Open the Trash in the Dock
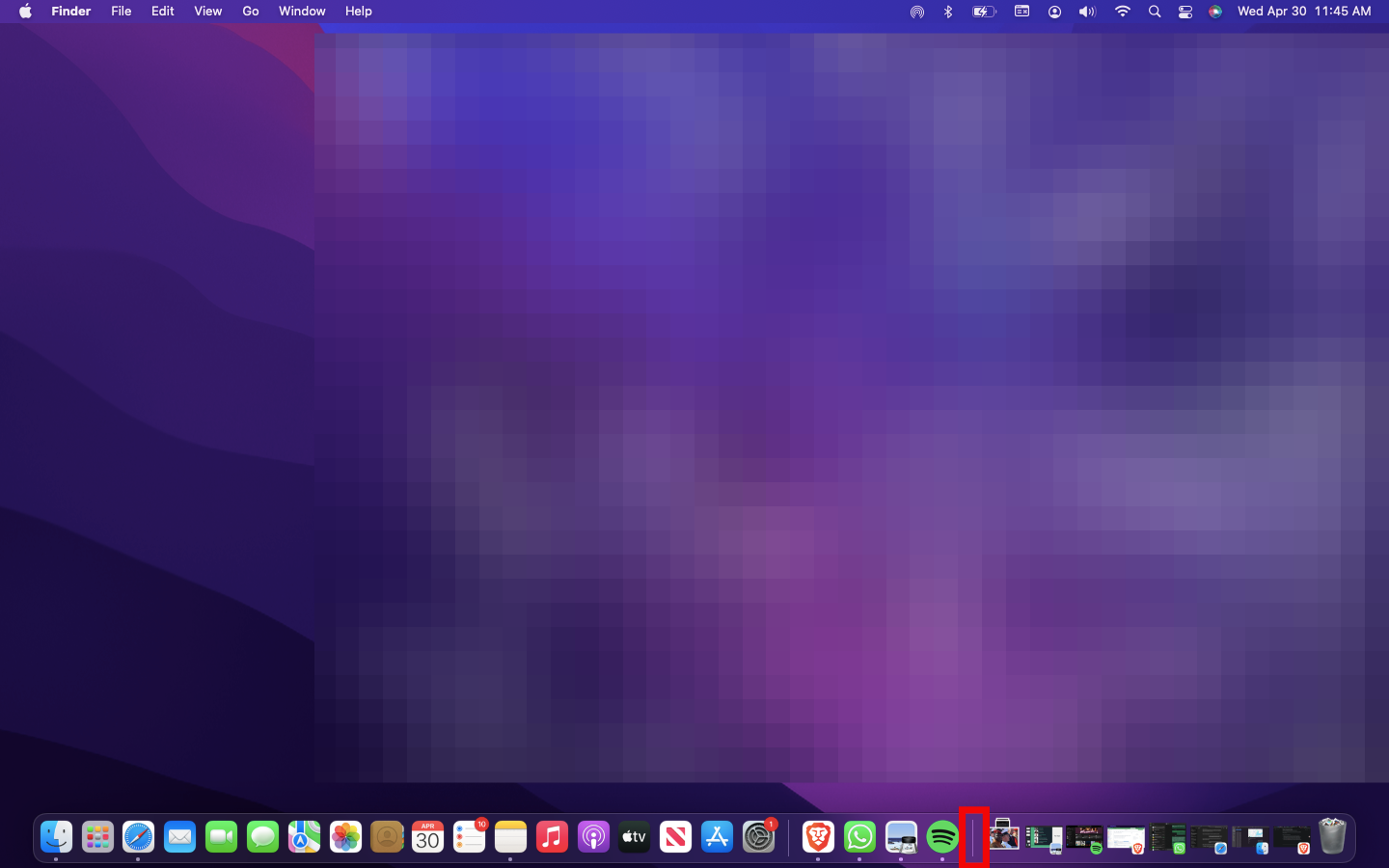 tap(1332, 836)
